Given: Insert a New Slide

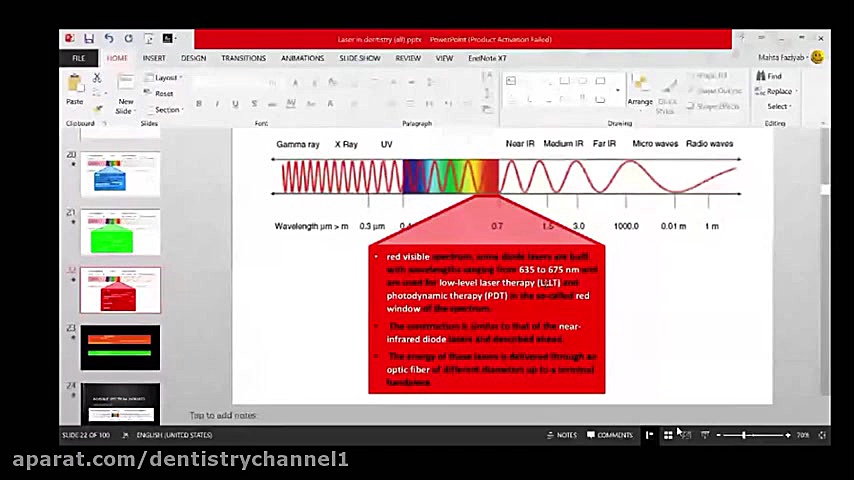Looking at the screenshot, I should 125,92.
